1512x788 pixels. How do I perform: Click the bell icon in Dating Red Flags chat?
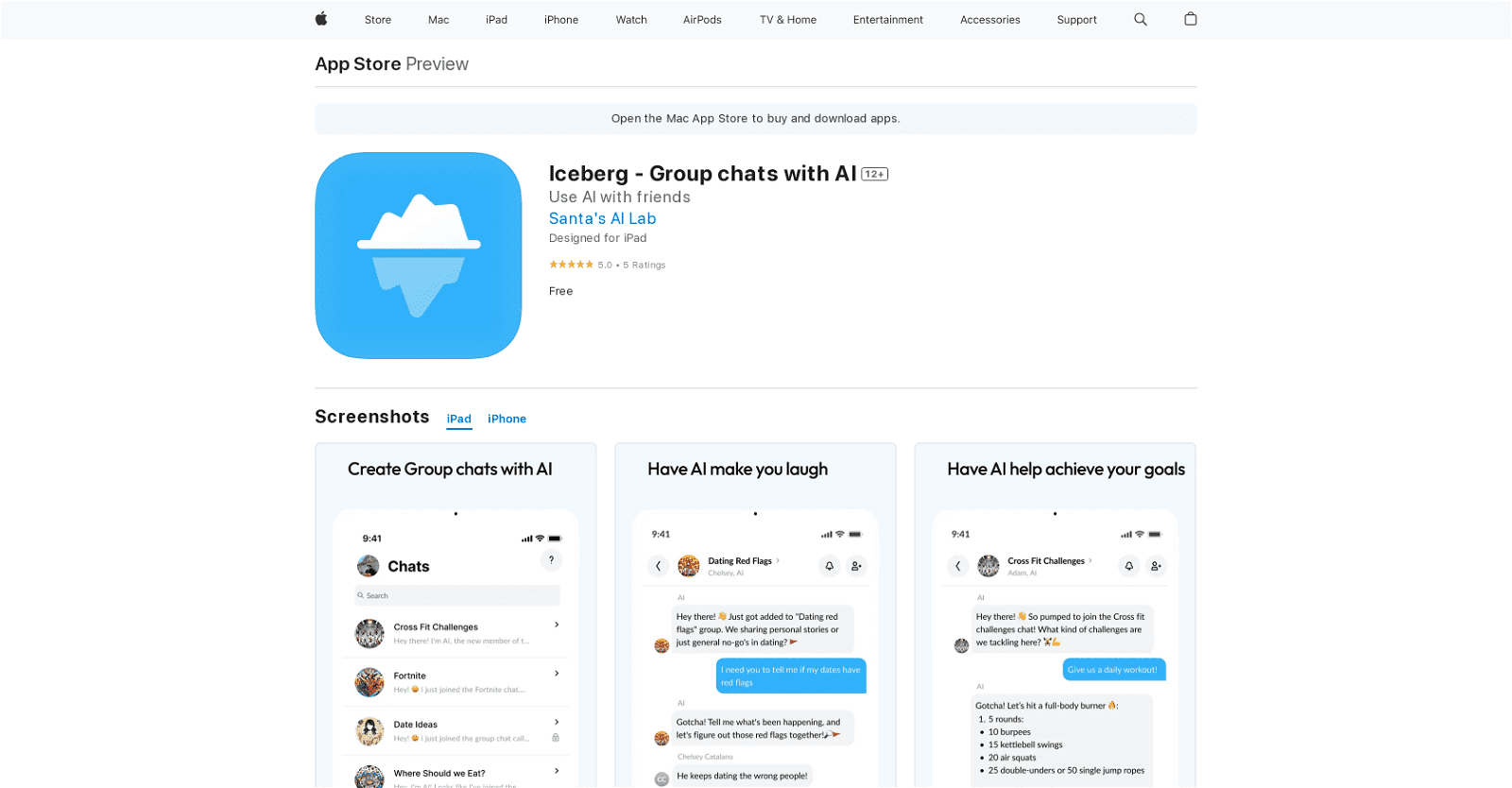click(x=829, y=566)
